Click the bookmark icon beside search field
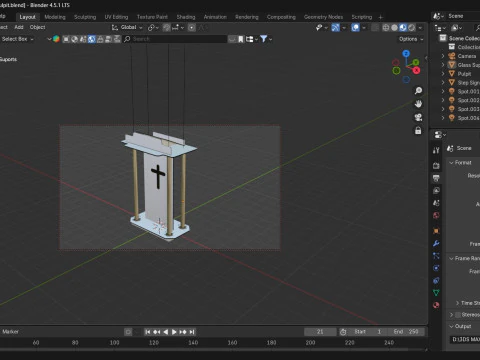The image size is (480, 360). (241, 39)
